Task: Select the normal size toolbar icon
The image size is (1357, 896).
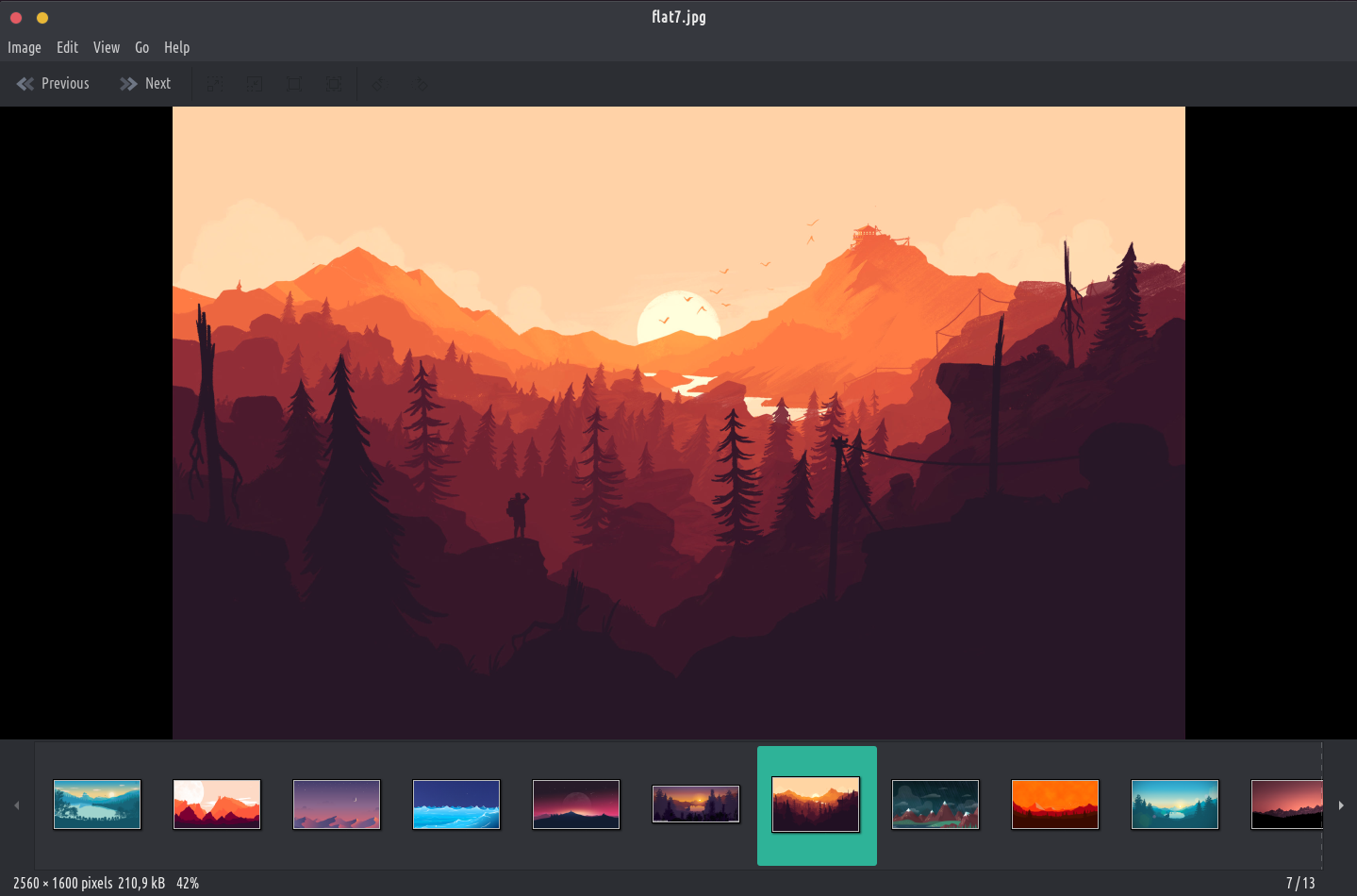Action: [x=294, y=84]
